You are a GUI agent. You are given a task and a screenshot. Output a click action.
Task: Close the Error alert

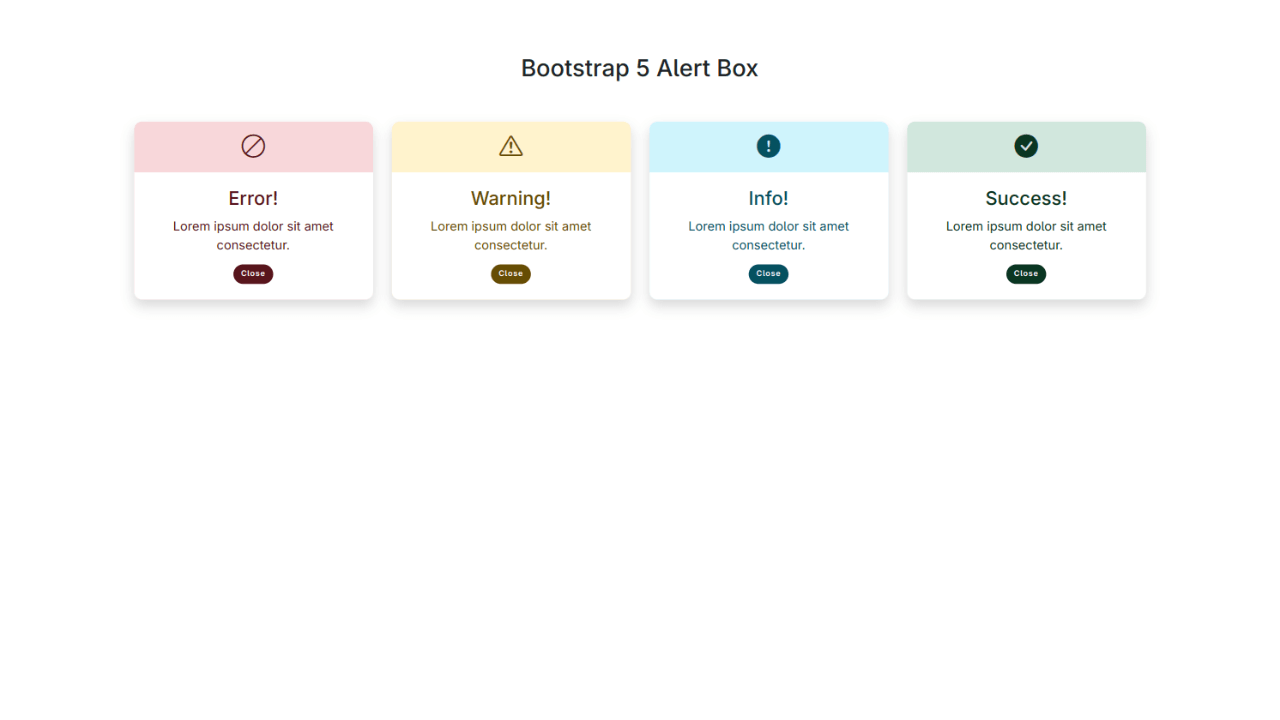coord(253,273)
